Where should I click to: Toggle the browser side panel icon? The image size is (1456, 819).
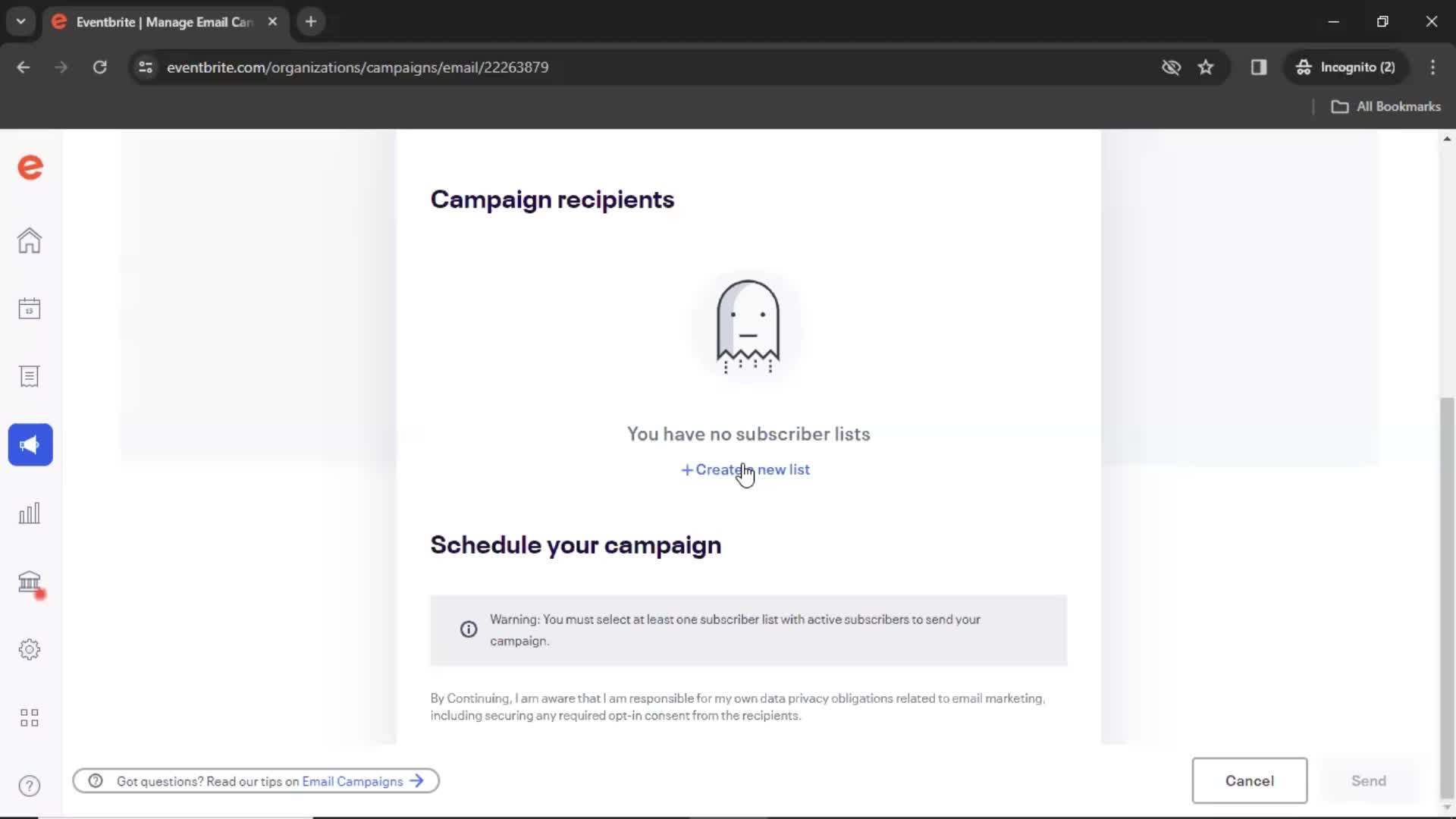1259,67
